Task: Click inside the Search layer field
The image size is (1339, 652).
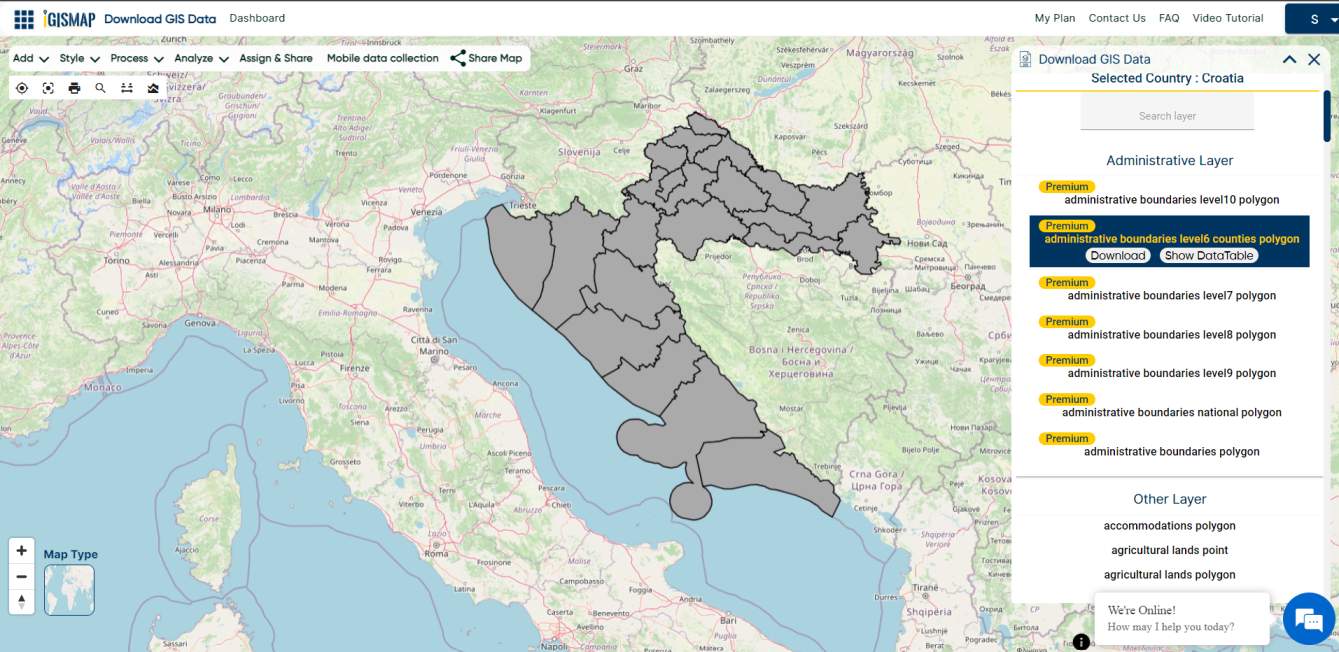Action: pos(1166,115)
